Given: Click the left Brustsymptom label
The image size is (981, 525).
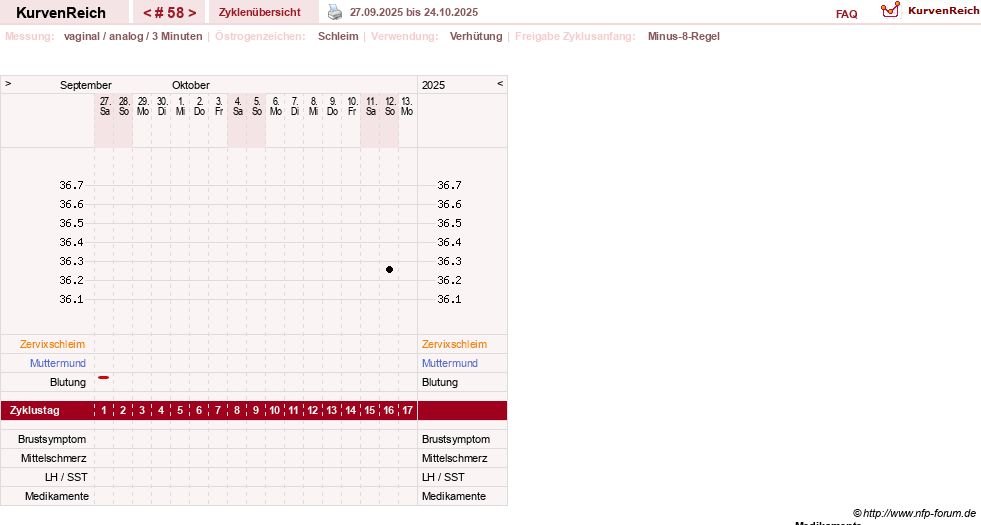Looking at the screenshot, I should [x=52, y=439].
